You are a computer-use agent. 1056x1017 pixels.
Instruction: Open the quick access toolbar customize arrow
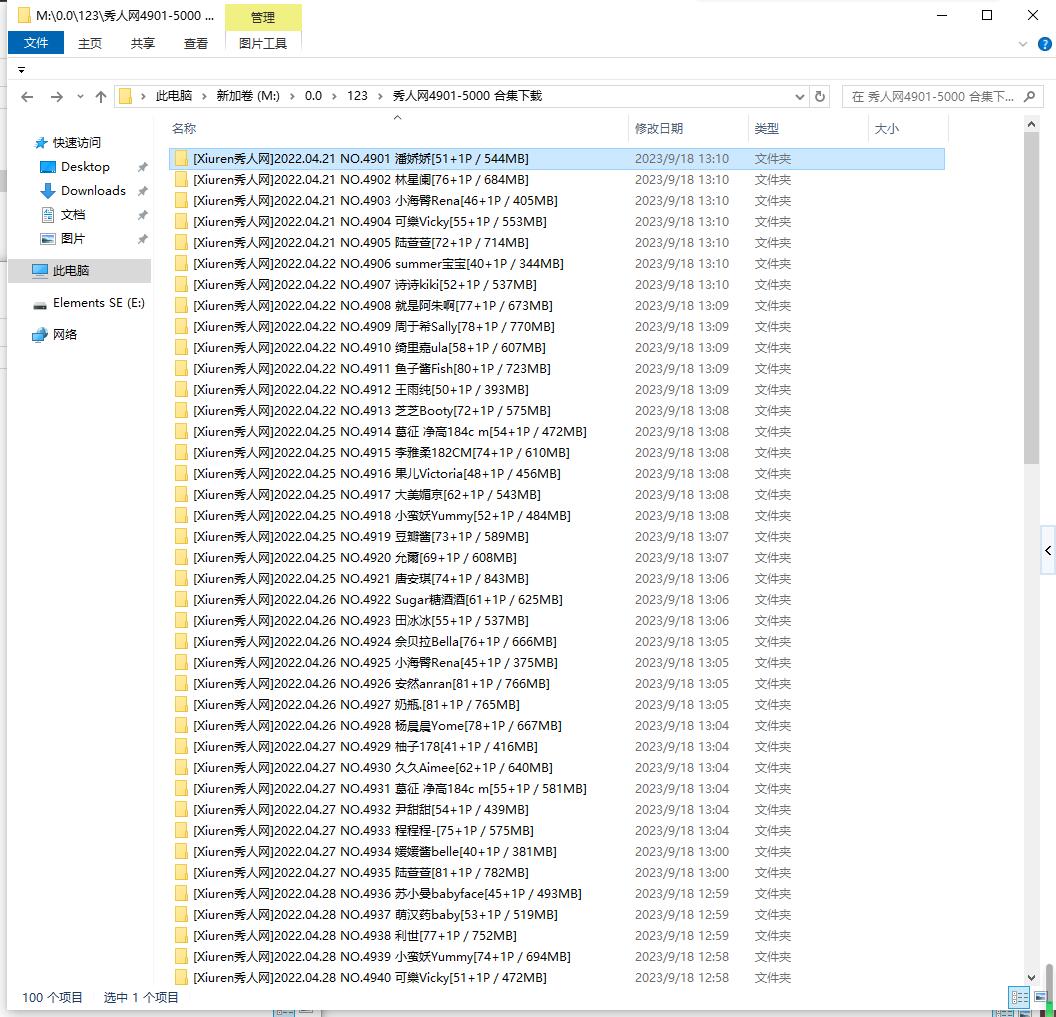coord(22,70)
